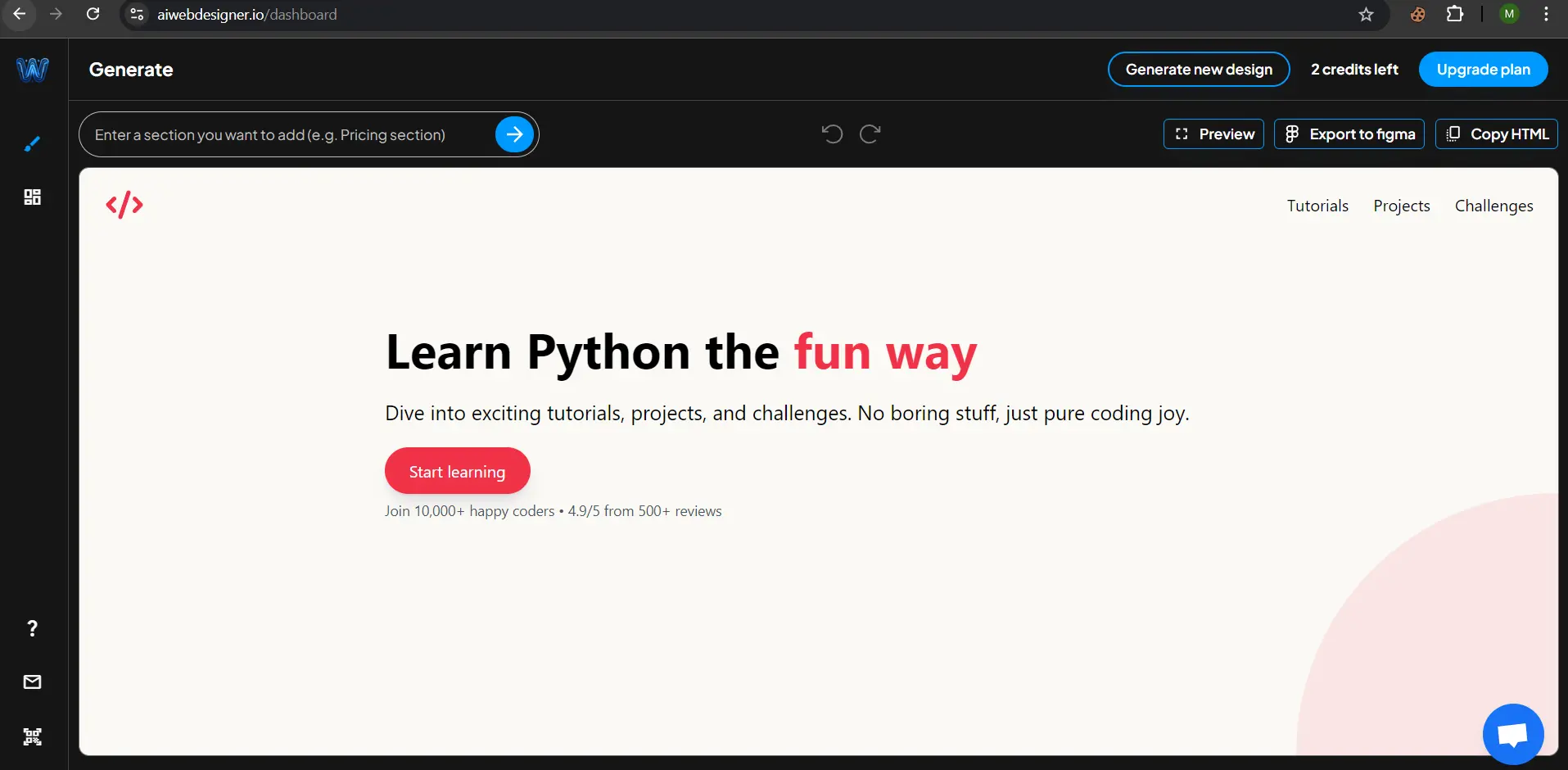Open the Tutorials nav link
The image size is (1568, 770).
tap(1317, 206)
